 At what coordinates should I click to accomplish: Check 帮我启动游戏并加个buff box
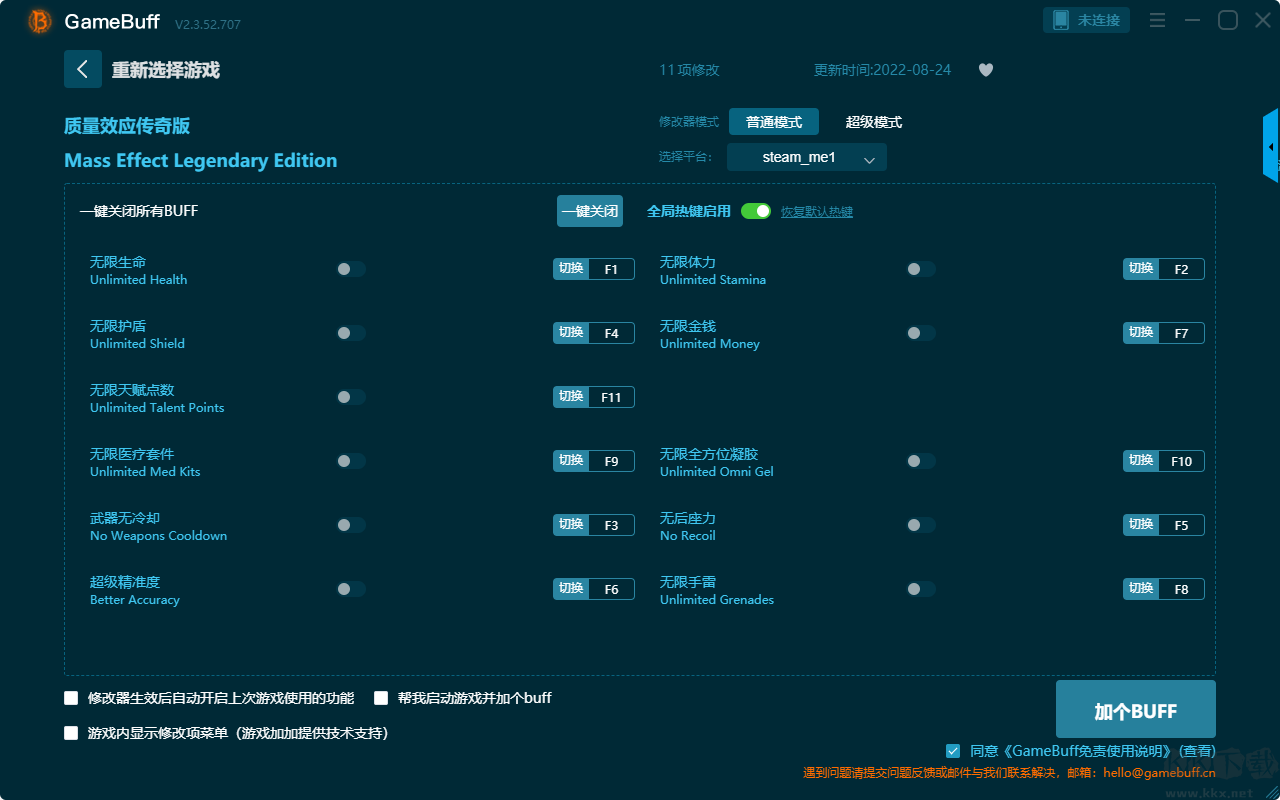coord(381,698)
